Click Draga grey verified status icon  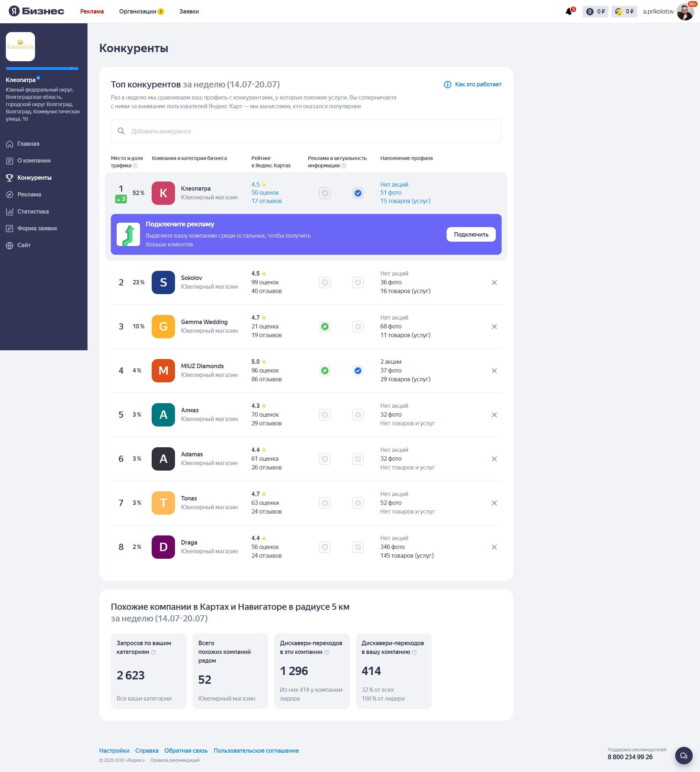point(358,547)
